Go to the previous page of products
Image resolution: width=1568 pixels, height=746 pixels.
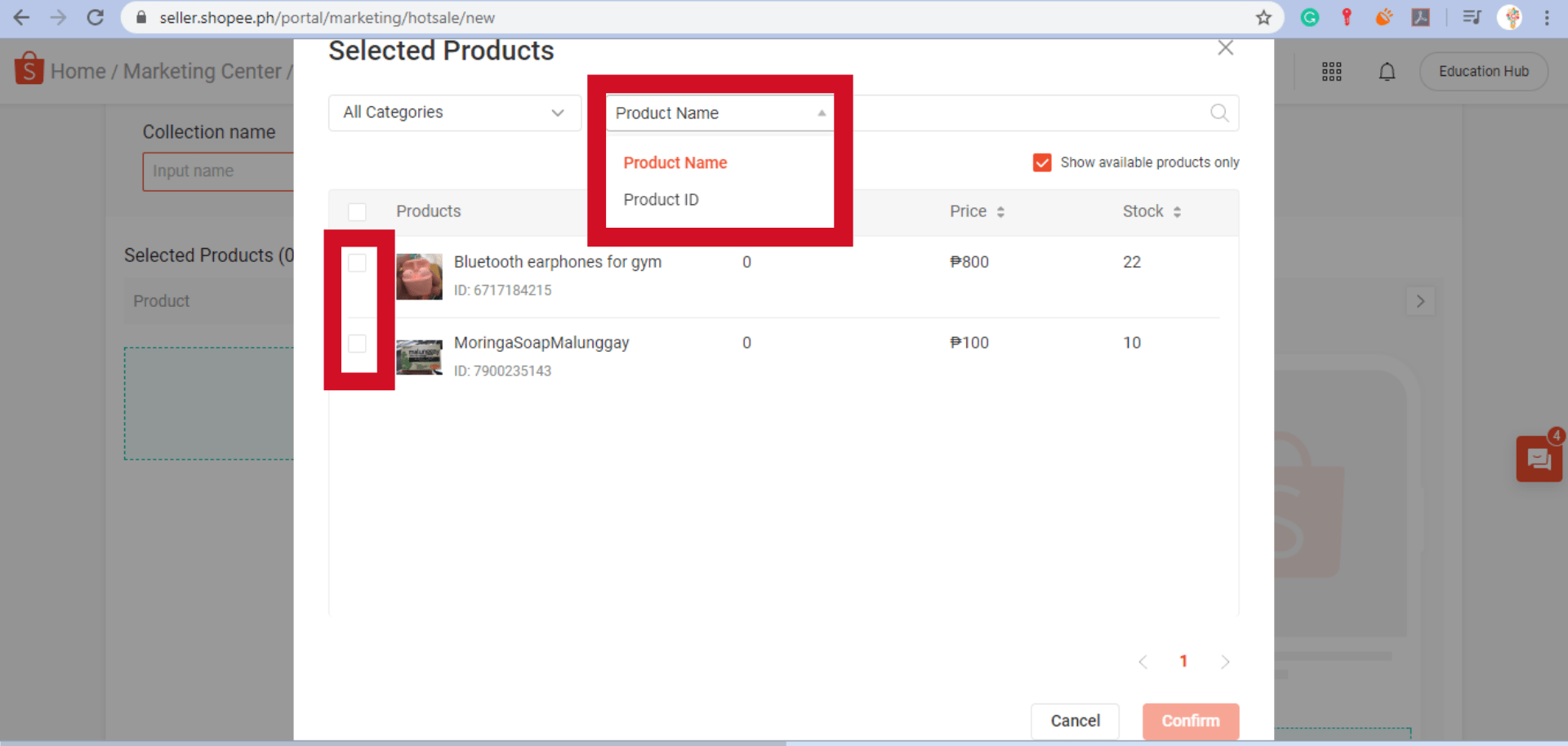(1143, 662)
